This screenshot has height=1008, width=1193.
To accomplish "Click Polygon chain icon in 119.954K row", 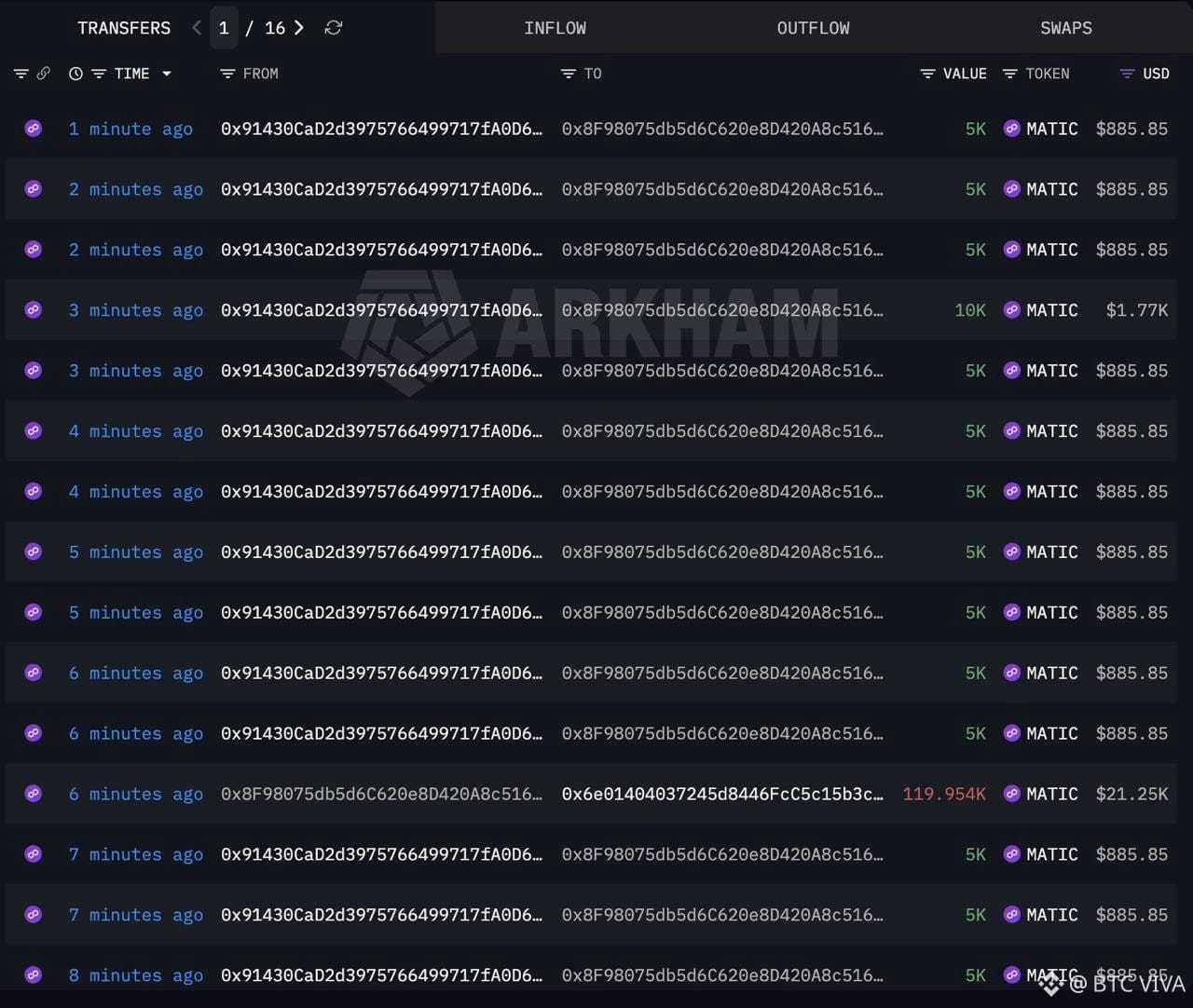I will [34, 794].
